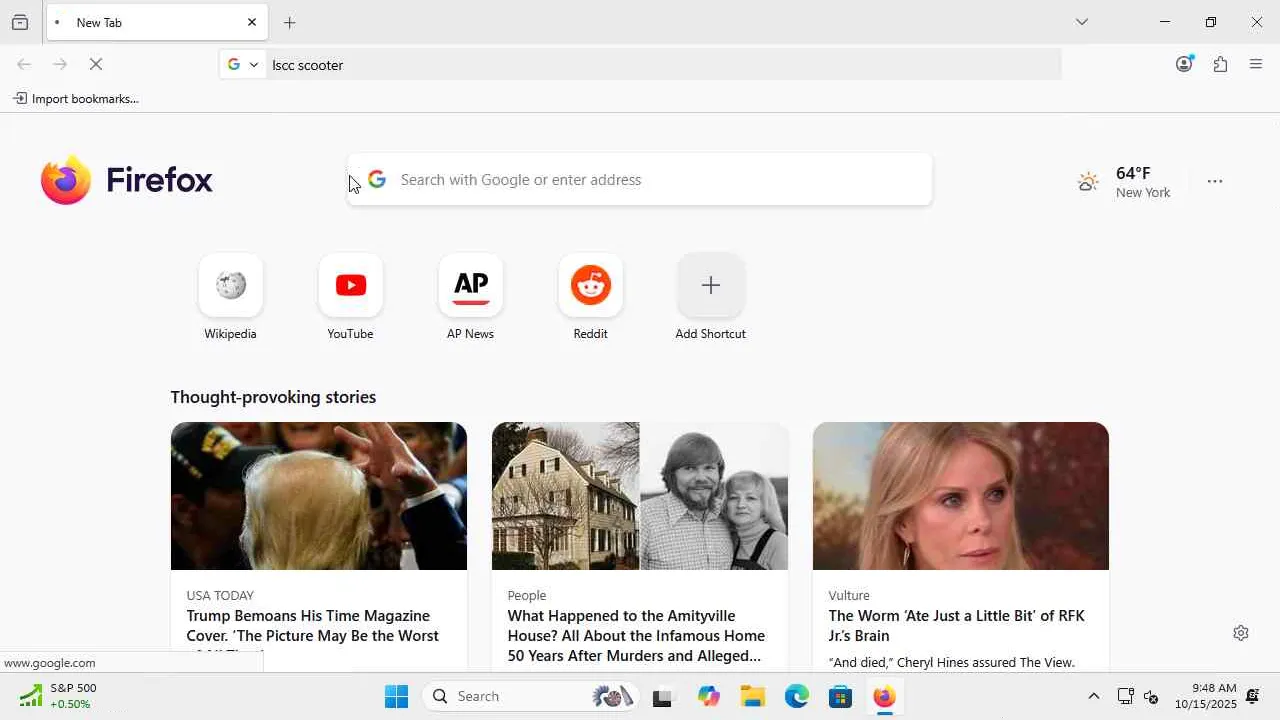Focus the 'Search with Google or enter address' box
Image resolution: width=1280 pixels, height=720 pixels.
(640, 180)
